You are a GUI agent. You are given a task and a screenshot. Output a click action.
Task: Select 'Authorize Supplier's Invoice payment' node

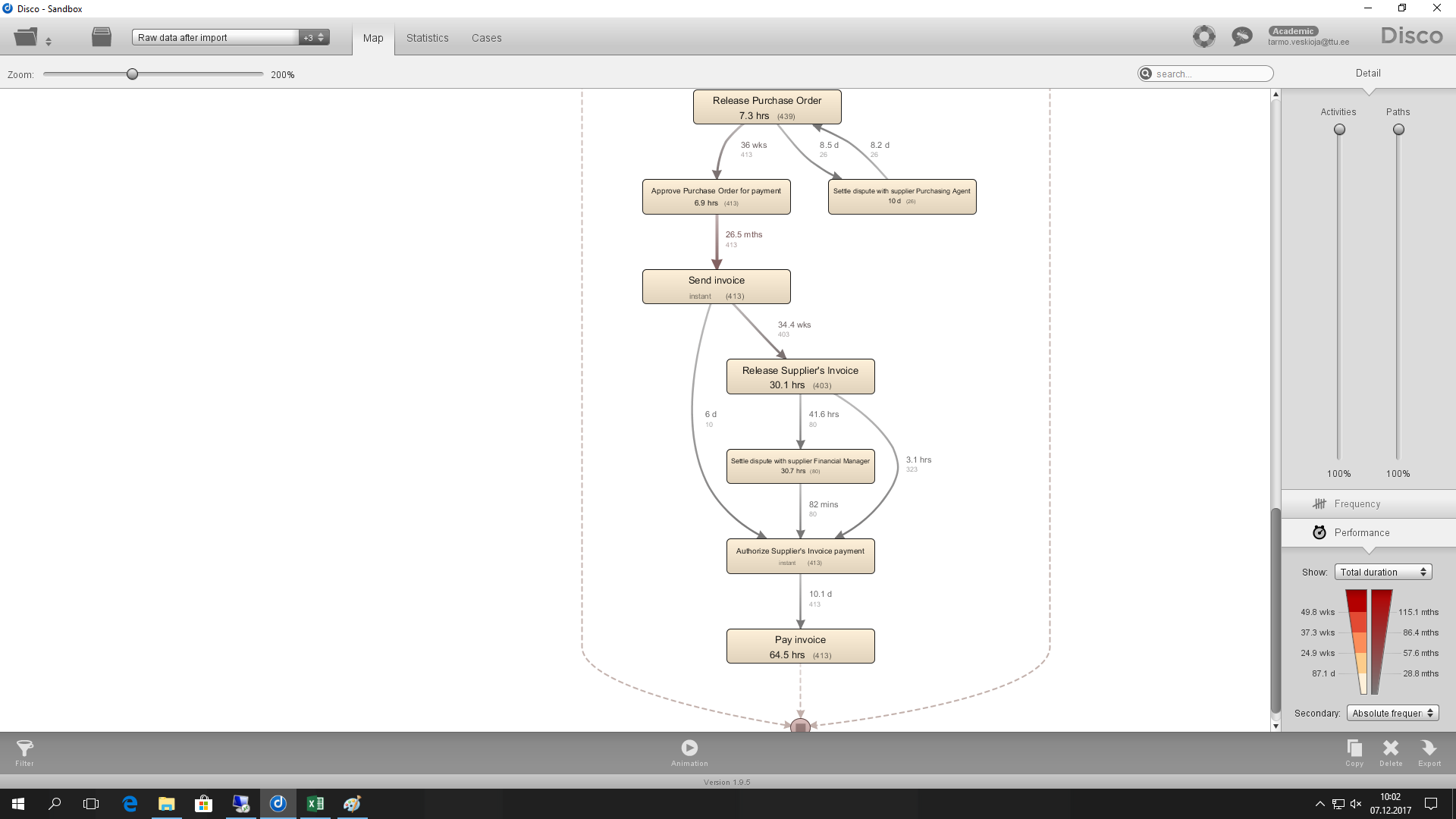click(x=800, y=557)
